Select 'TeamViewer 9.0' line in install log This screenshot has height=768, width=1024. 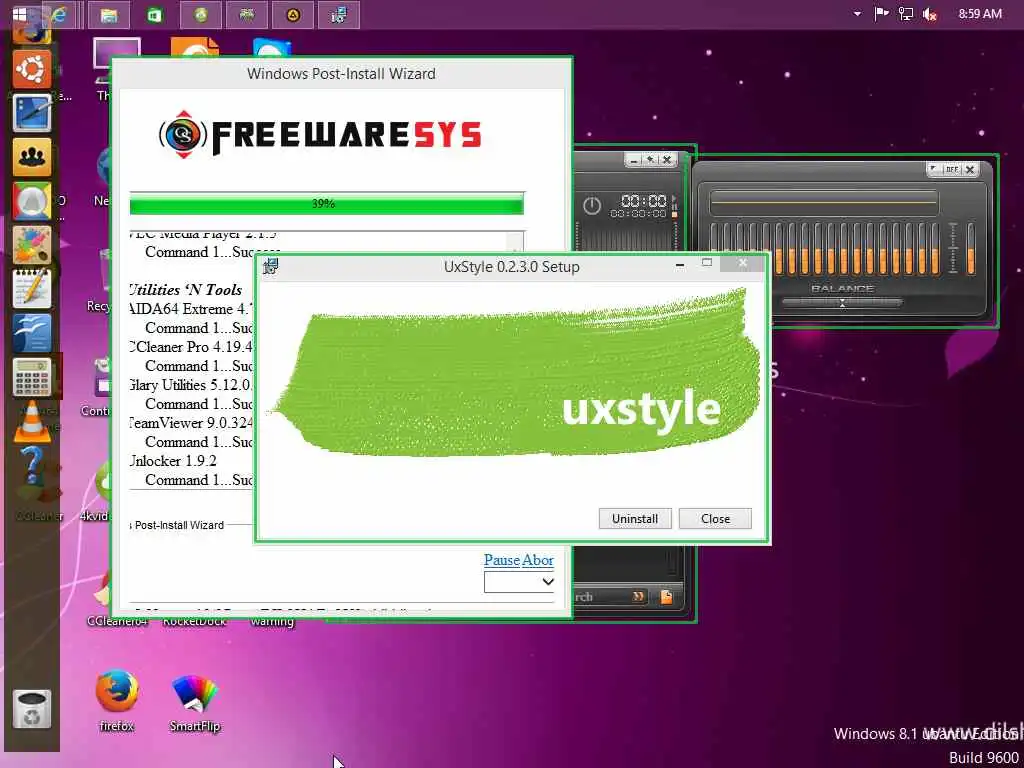[191, 423]
